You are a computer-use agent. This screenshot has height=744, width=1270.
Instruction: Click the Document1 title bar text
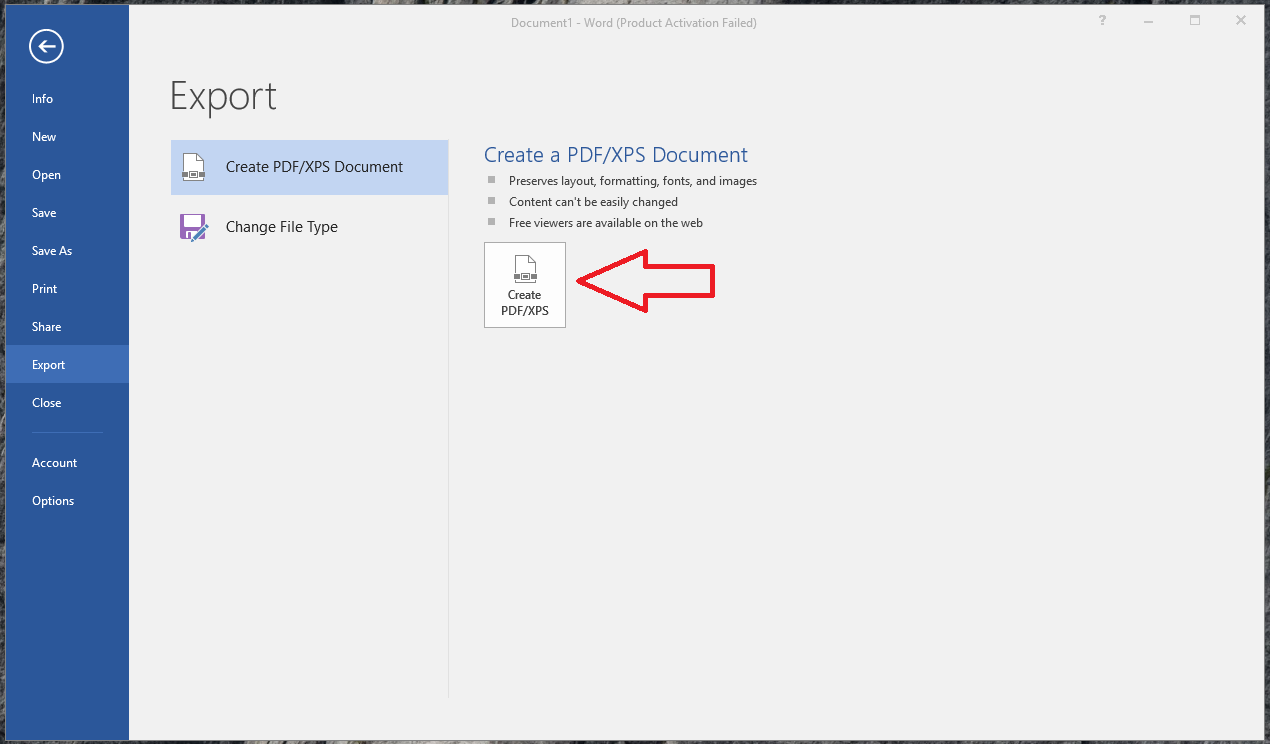point(634,22)
